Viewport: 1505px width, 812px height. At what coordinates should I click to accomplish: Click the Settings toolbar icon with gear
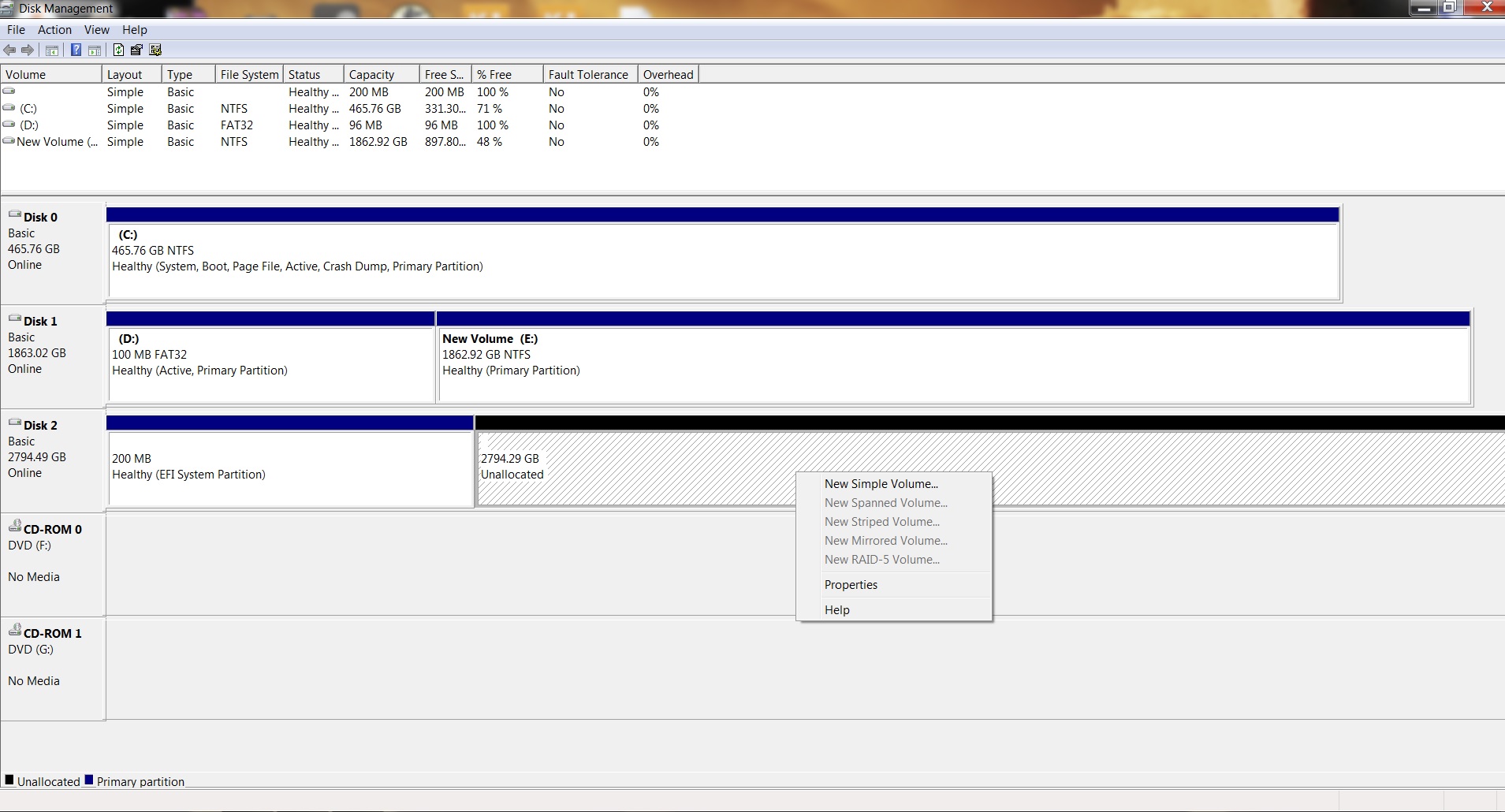(155, 50)
